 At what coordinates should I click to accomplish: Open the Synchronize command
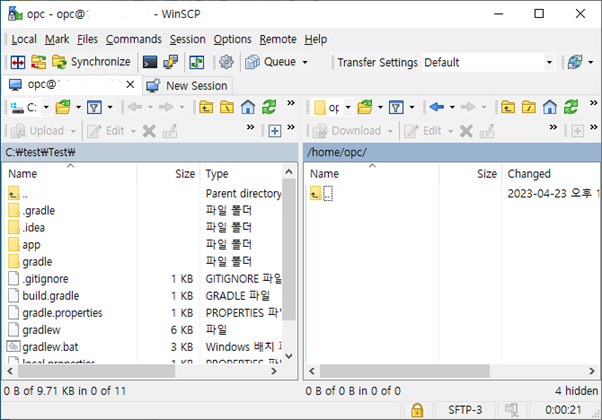click(x=91, y=62)
